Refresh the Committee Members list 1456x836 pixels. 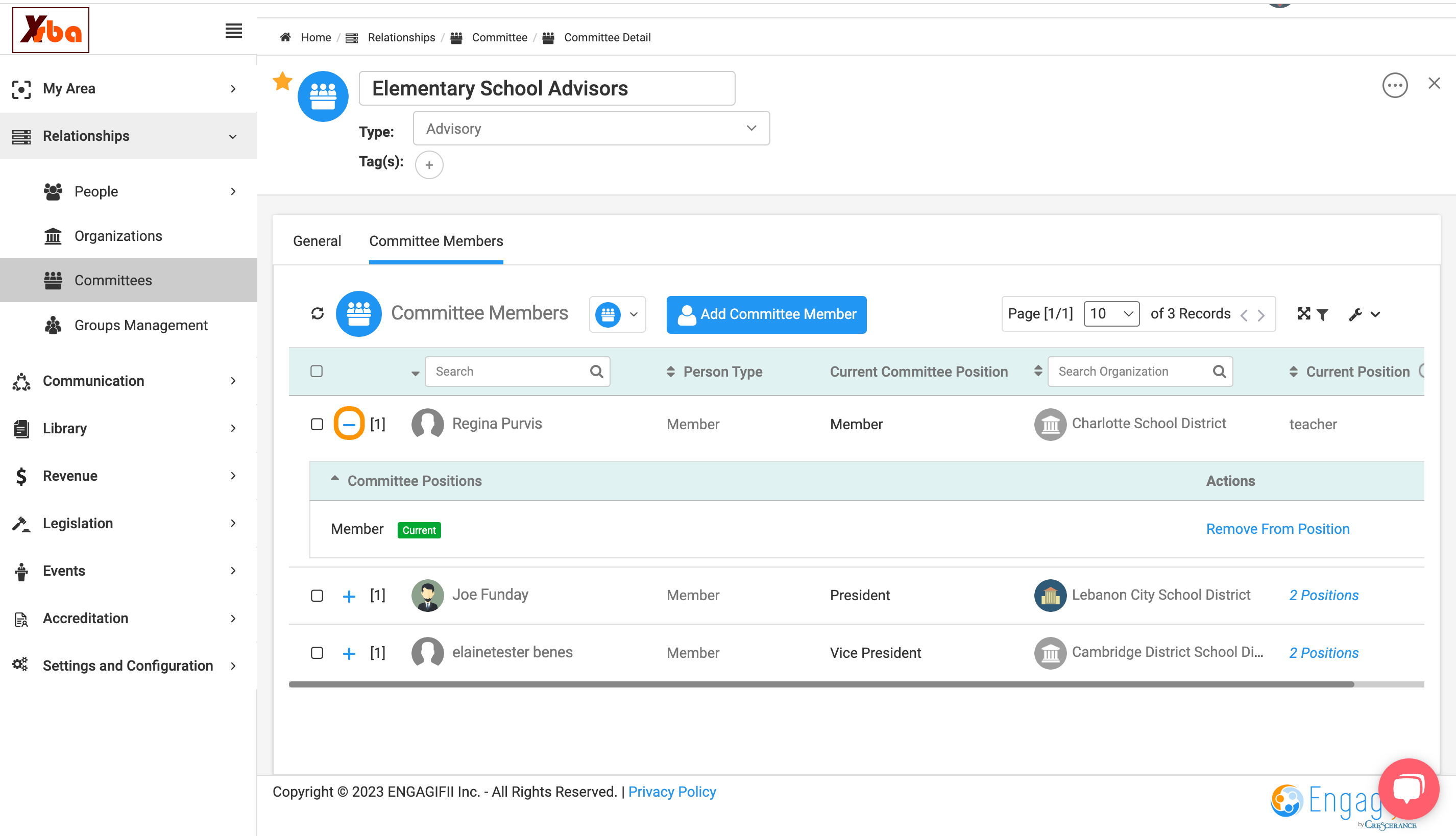pyautogui.click(x=318, y=313)
